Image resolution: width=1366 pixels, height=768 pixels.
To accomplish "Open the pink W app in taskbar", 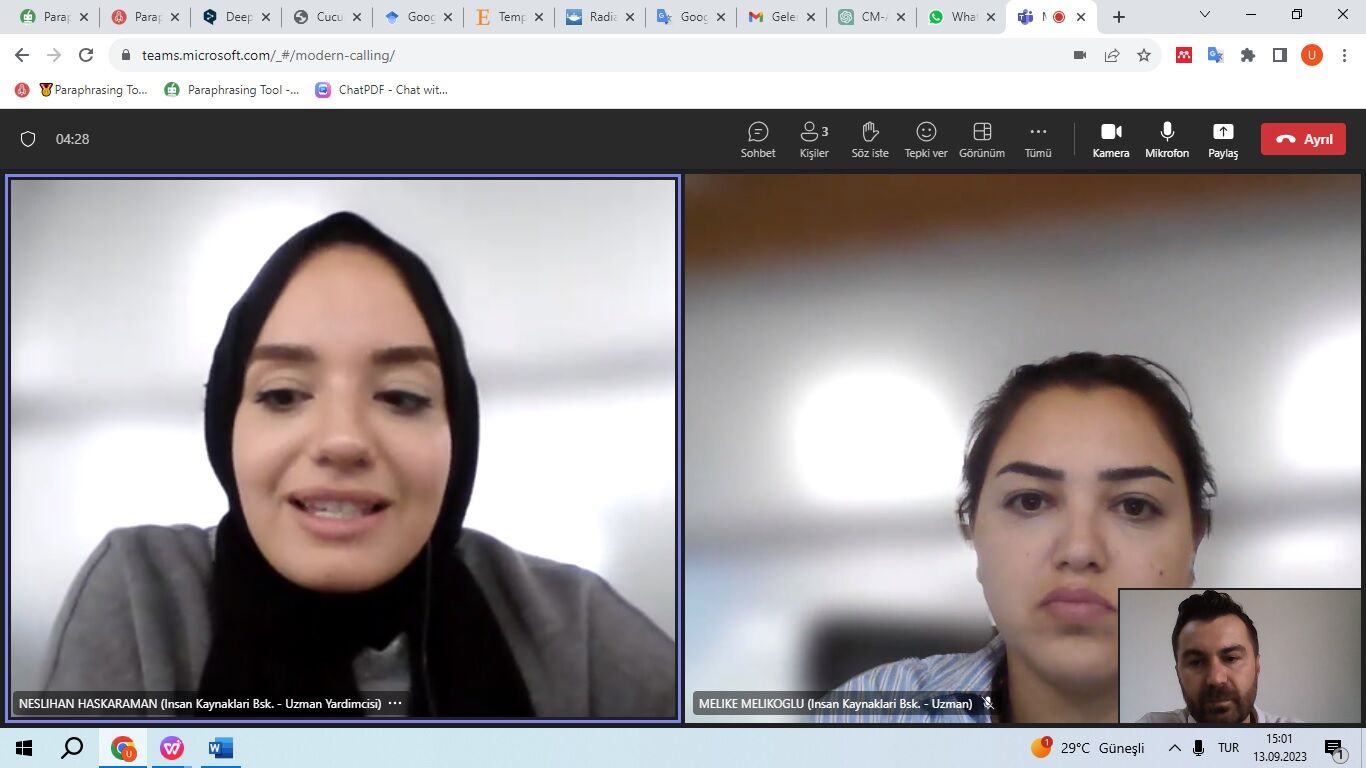I will (172, 748).
